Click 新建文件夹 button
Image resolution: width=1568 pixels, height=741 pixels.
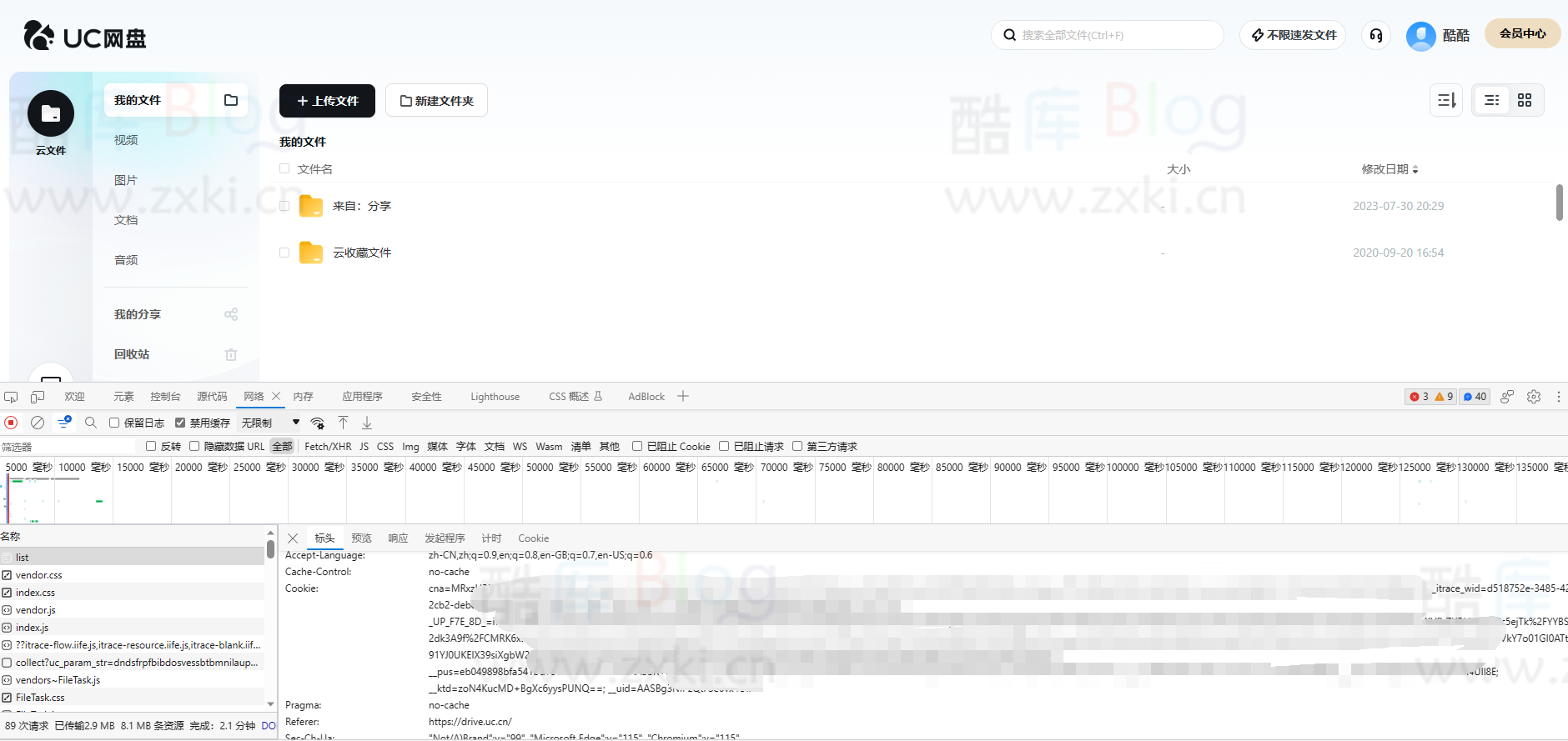[x=436, y=101]
